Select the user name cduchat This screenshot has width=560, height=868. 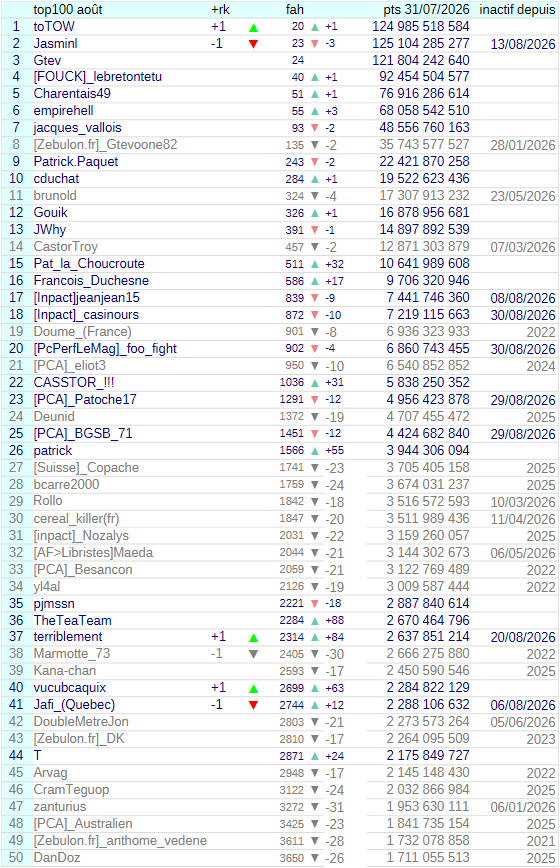tap(56, 179)
